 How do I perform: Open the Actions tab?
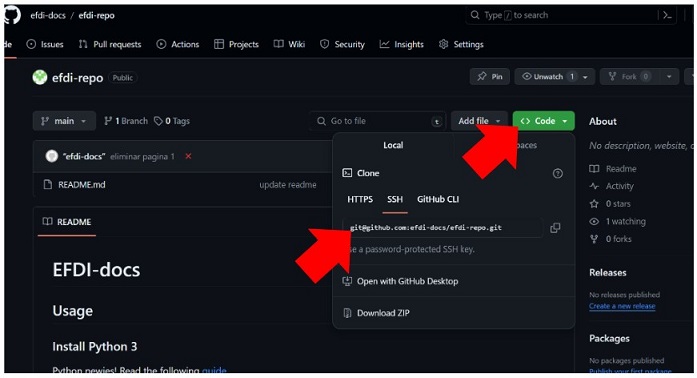pos(178,44)
